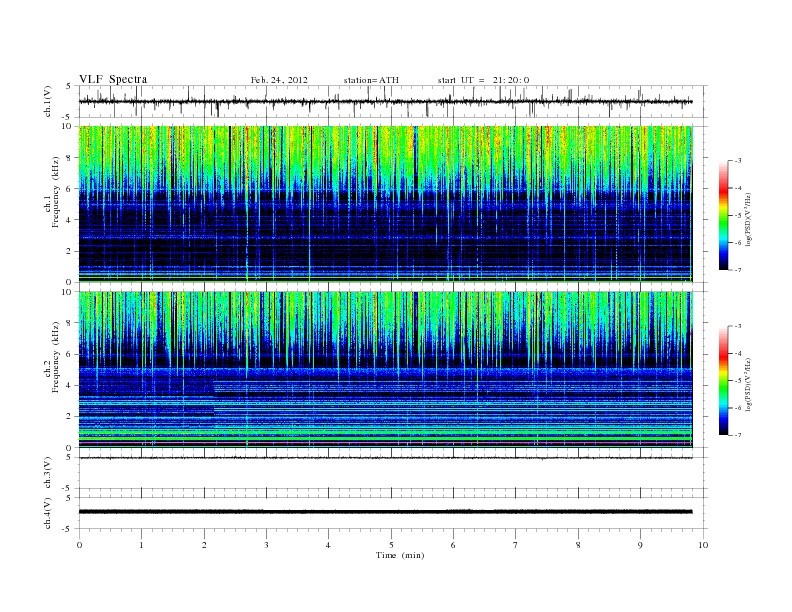Image resolution: width=792 pixels, height=612 pixels.
Task: Click the "log(PSD)(V²/Hz)" label beside ch.1 color bar
Action: pyautogui.click(x=749, y=219)
